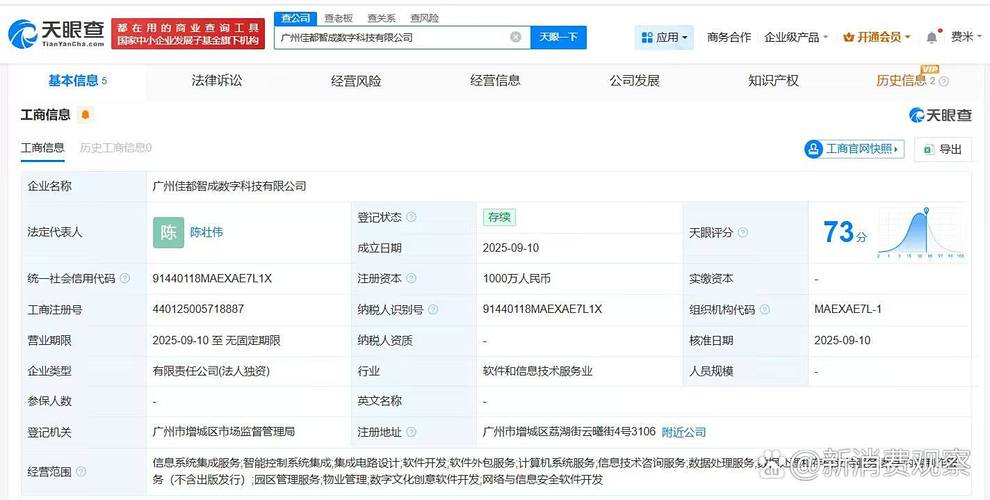Select the 历史工商信息0 sub-tab

pyautogui.click(x=116, y=148)
